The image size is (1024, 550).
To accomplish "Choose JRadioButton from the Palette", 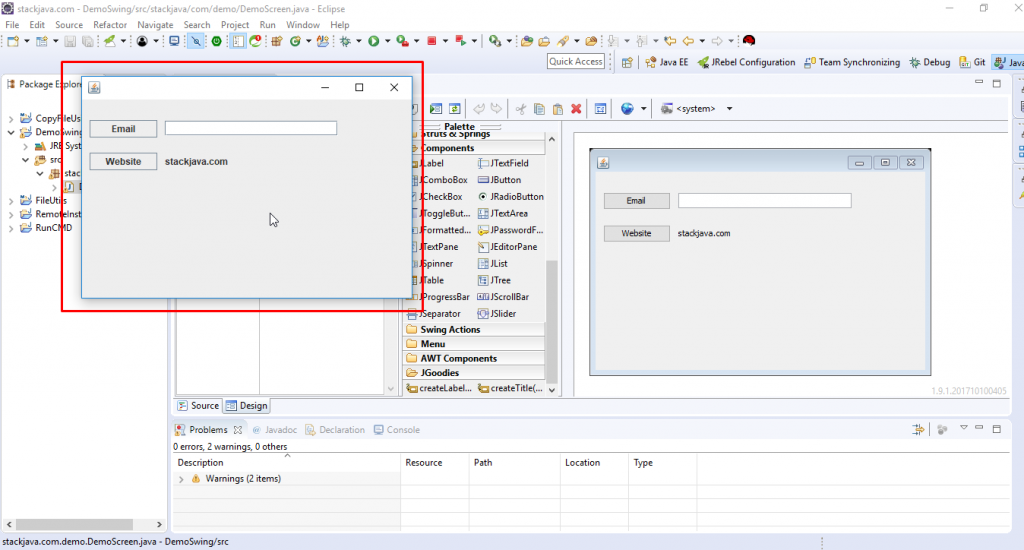I will 511,197.
